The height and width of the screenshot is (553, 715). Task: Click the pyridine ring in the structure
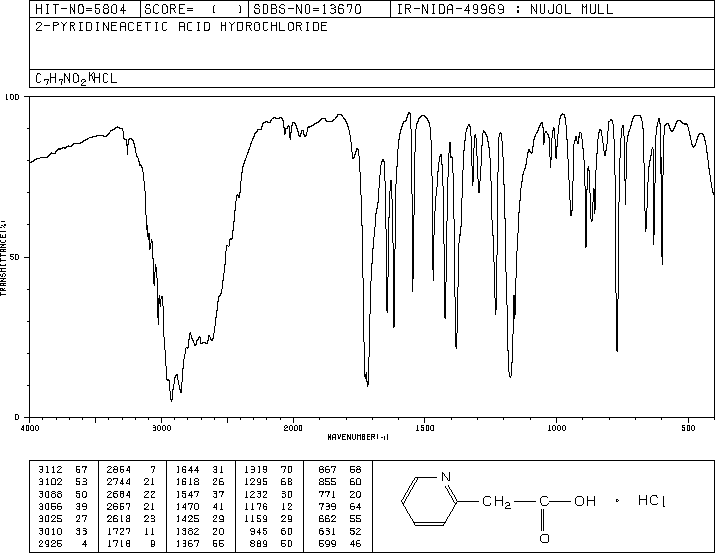(x=429, y=501)
